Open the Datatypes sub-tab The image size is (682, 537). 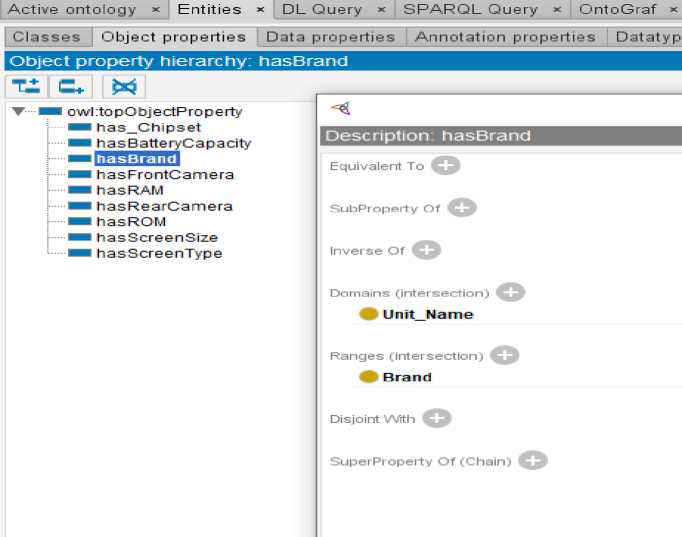coord(645,37)
